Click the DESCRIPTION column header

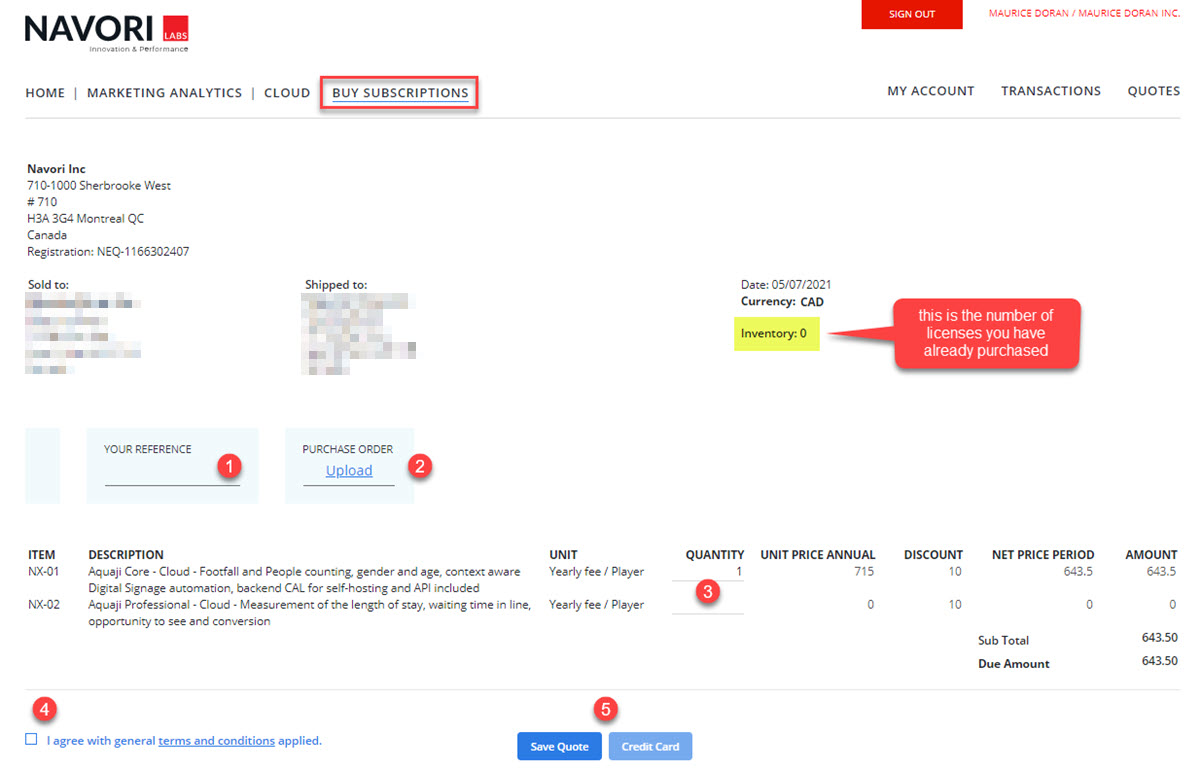126,555
